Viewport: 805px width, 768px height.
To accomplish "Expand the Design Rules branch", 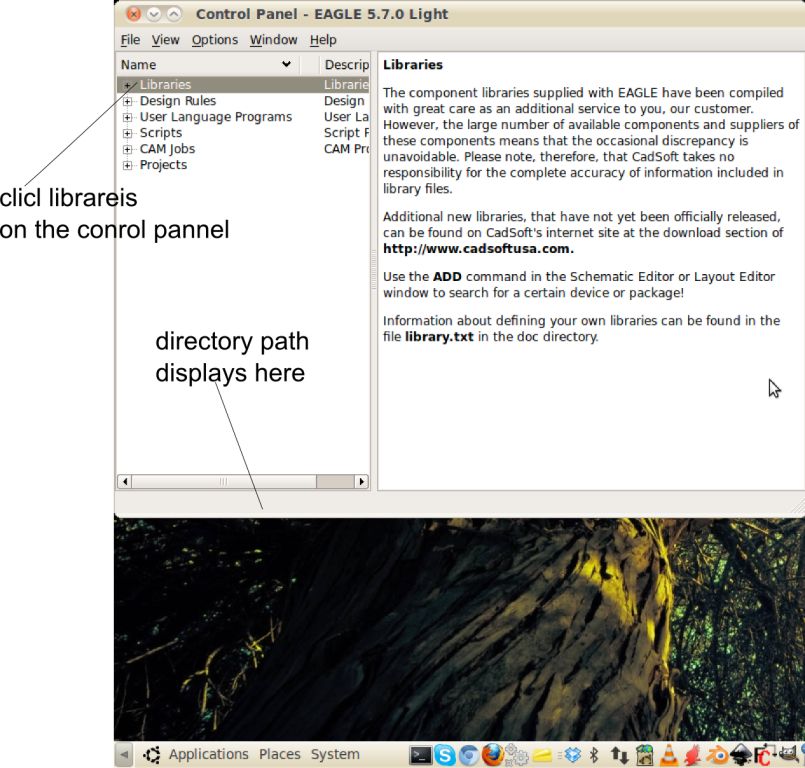I will tap(127, 101).
